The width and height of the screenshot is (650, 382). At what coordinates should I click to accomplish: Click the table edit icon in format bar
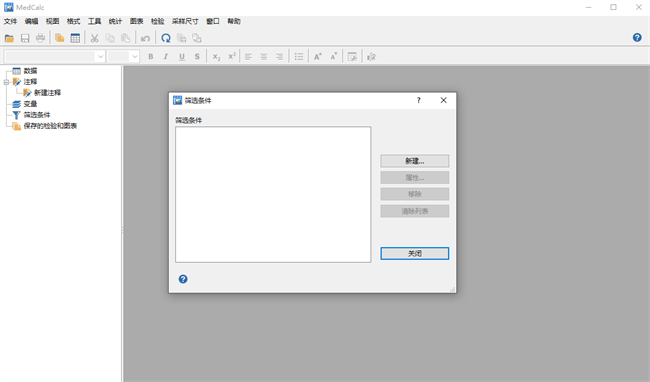[x=352, y=57]
